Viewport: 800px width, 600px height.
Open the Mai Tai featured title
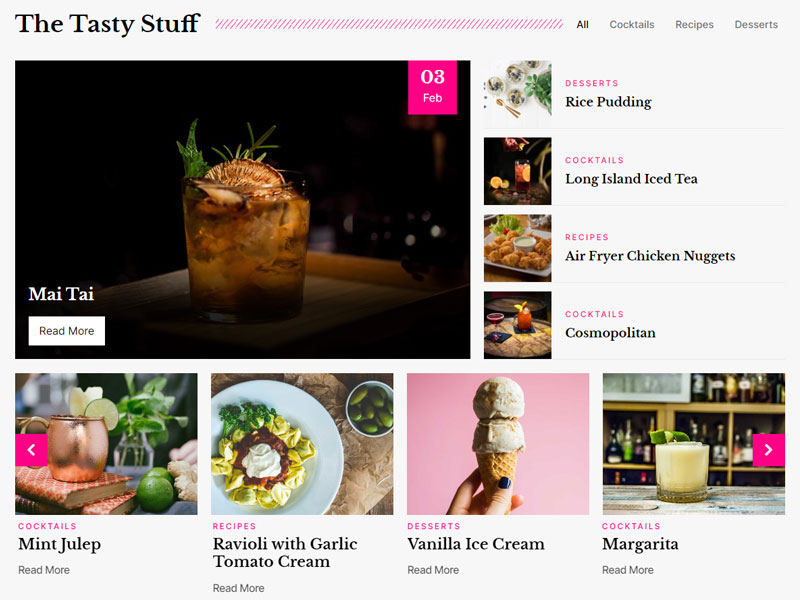(x=61, y=294)
